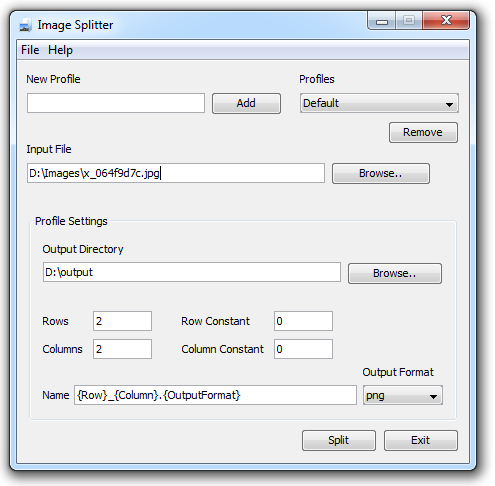The height and width of the screenshot is (486, 495).
Task: Click the Add profile button
Action: 246,103
